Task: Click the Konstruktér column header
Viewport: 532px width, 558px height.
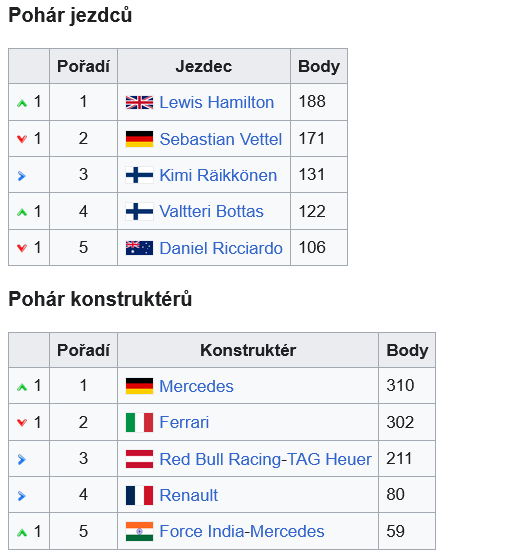Action: [248, 351]
